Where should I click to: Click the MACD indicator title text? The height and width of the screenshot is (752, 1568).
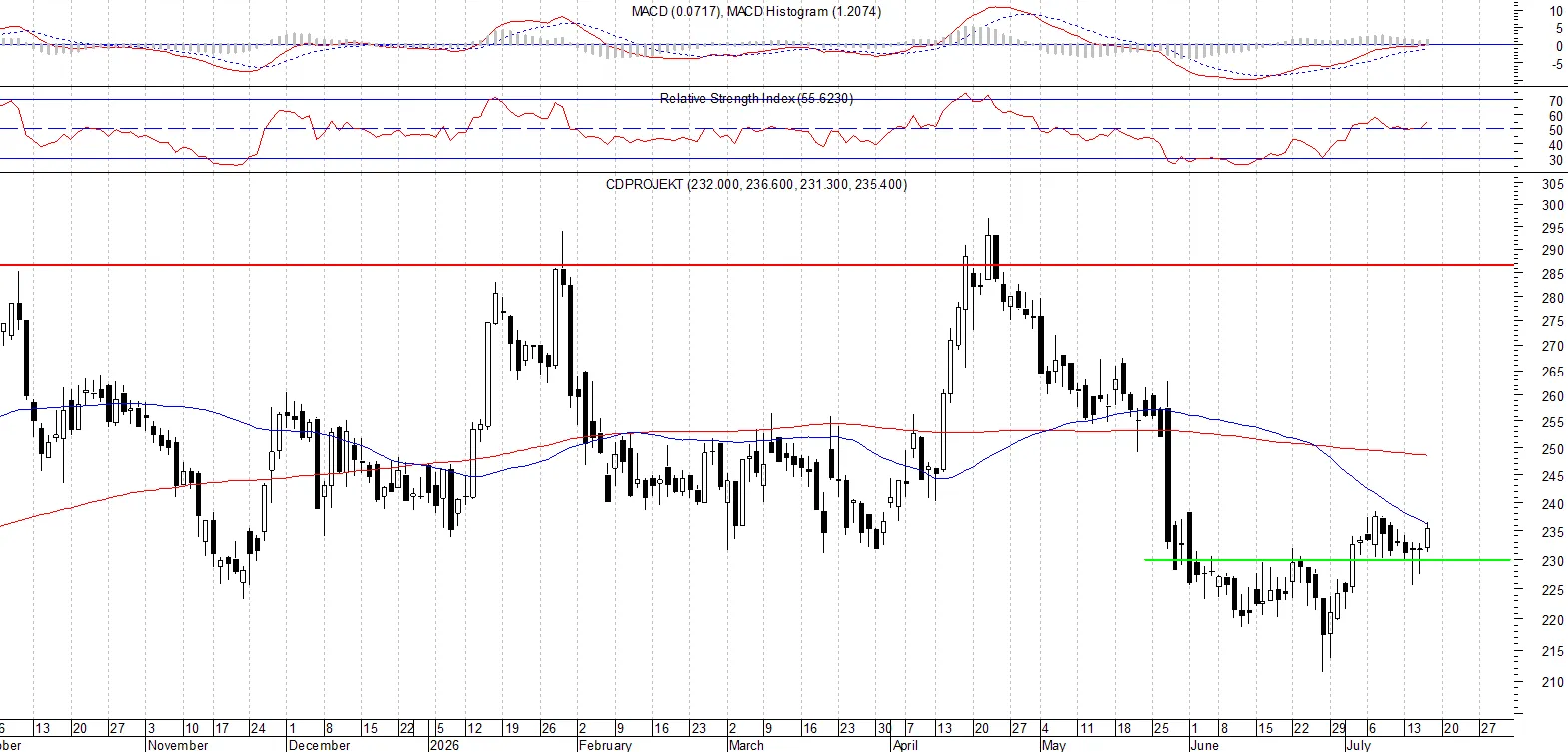click(x=756, y=11)
